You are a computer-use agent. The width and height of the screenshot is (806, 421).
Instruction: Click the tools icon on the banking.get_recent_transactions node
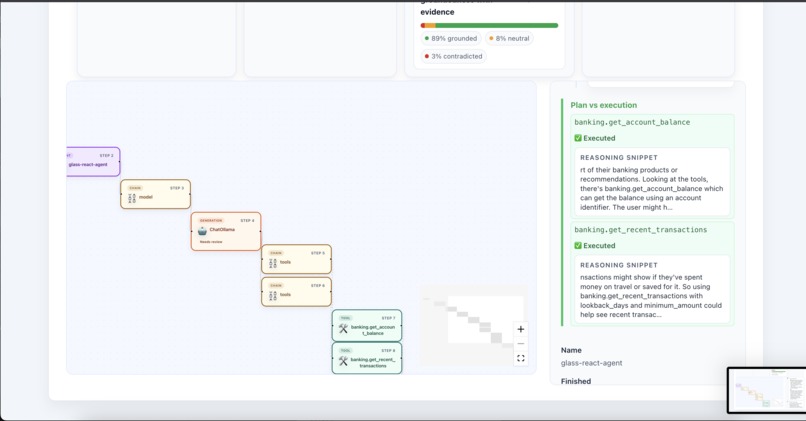[343, 361]
